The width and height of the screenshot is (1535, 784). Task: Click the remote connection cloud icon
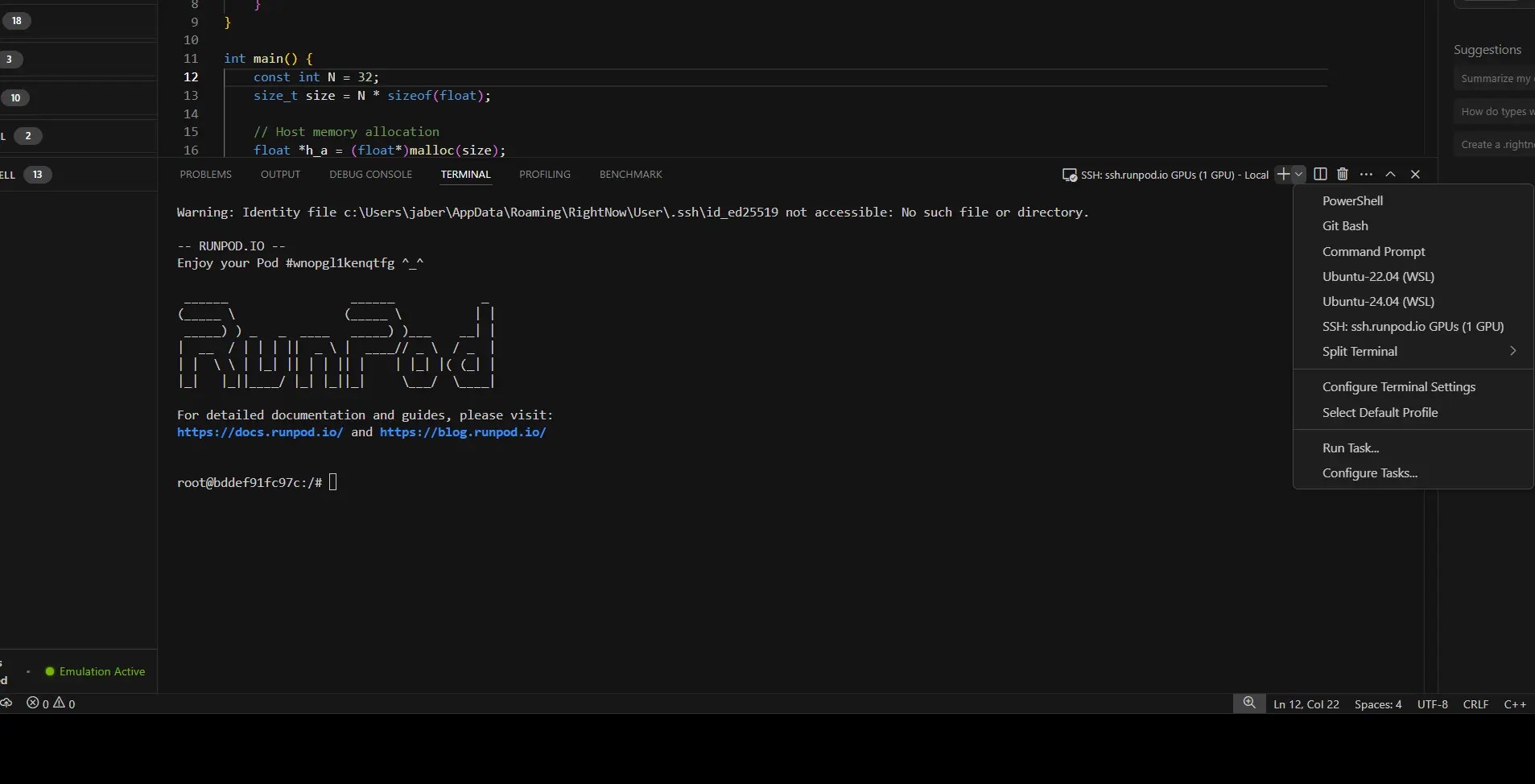point(6,703)
